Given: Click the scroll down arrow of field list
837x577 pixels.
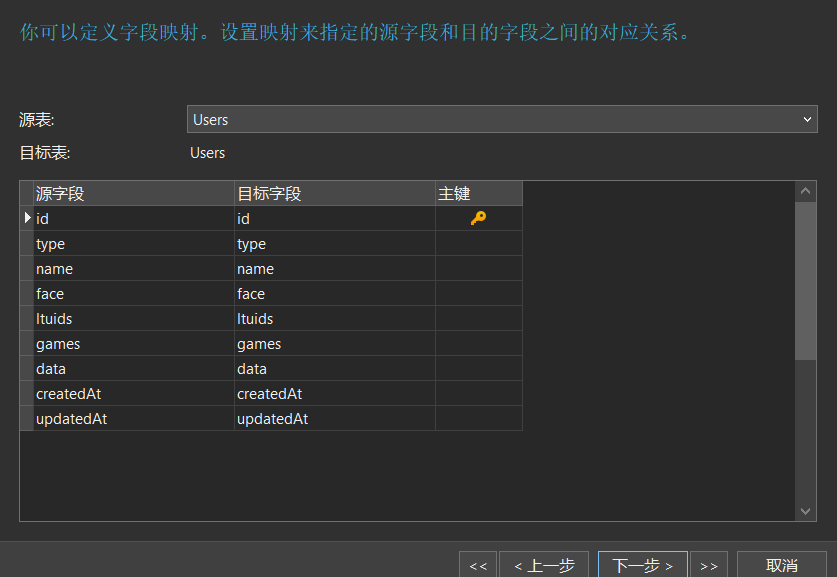Looking at the screenshot, I should [x=806, y=511].
